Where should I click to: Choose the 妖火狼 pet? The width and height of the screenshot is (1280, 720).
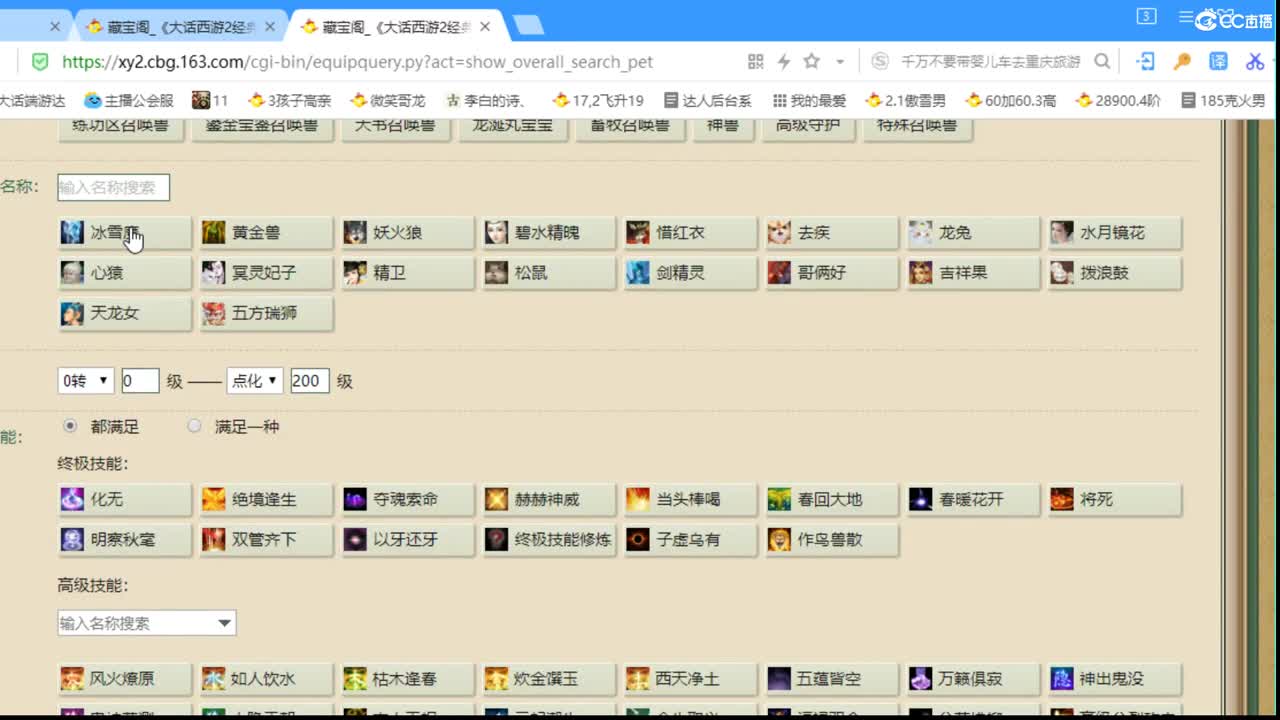pyautogui.click(x=407, y=233)
